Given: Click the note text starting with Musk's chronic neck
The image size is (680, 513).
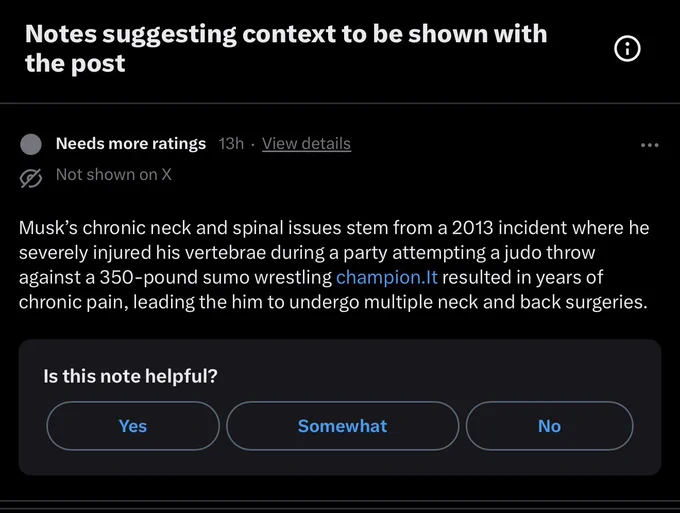Looking at the screenshot, I should [x=334, y=265].
